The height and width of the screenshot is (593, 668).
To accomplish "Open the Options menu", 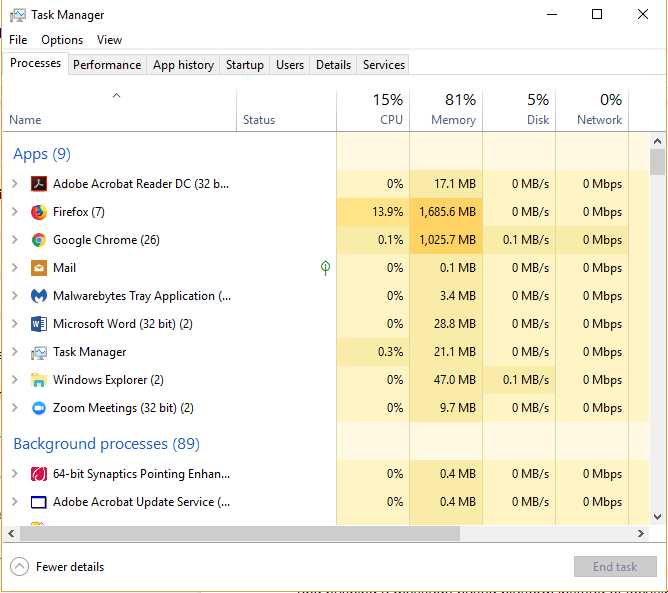I will tap(62, 40).
